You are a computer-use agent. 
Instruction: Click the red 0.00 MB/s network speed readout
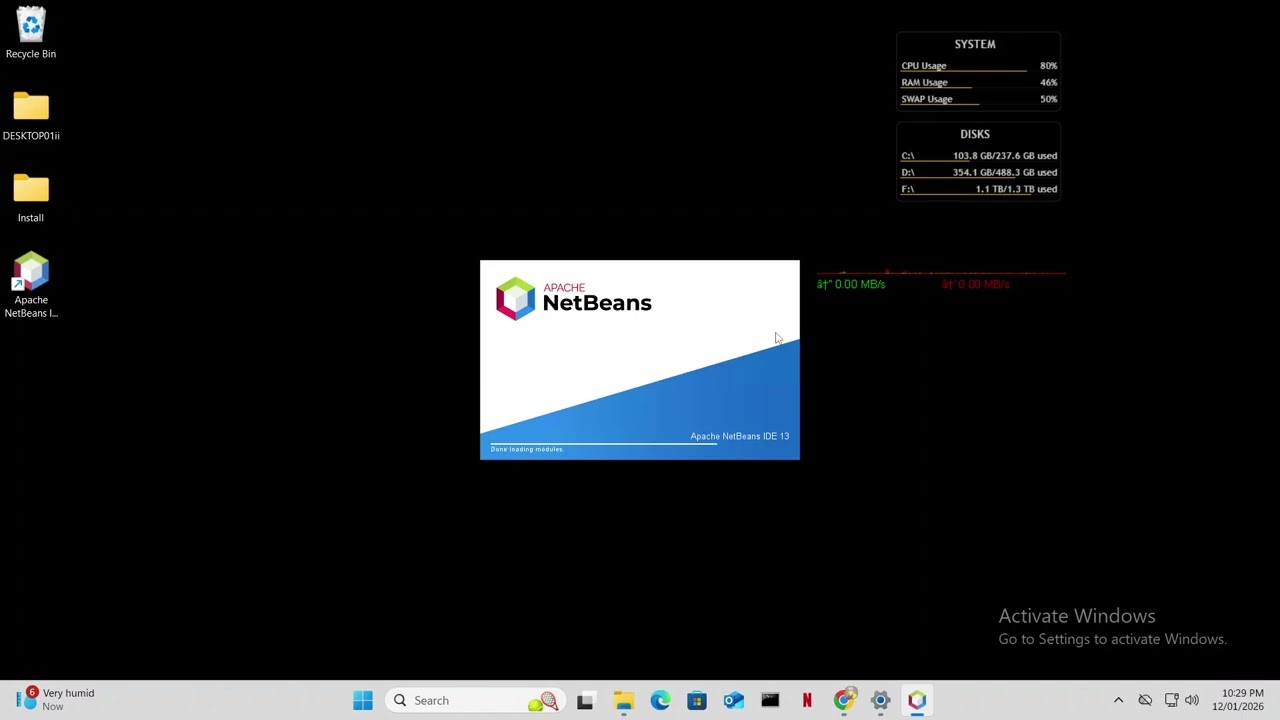coord(976,284)
